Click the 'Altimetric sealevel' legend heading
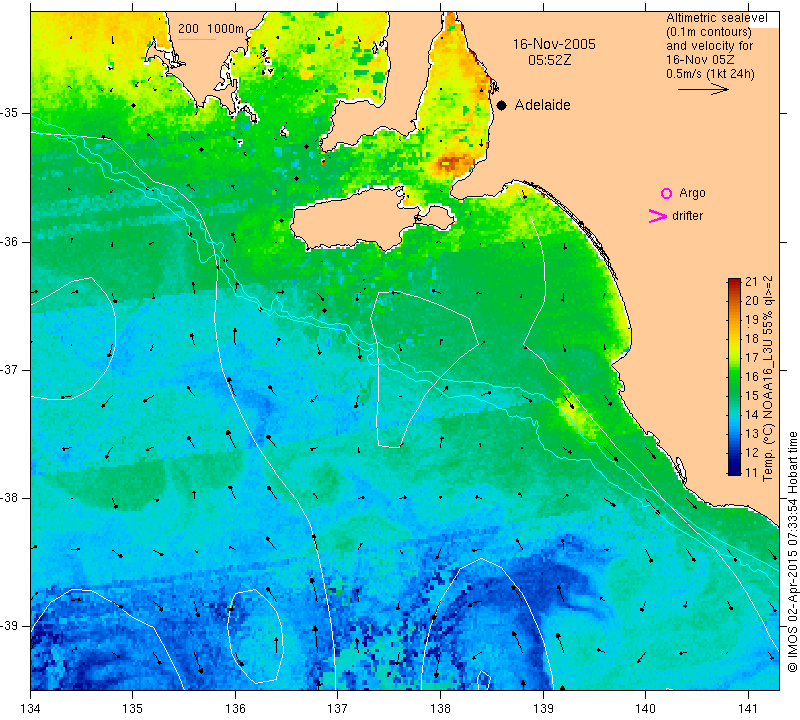This screenshot has height=720, width=800. click(x=716, y=18)
